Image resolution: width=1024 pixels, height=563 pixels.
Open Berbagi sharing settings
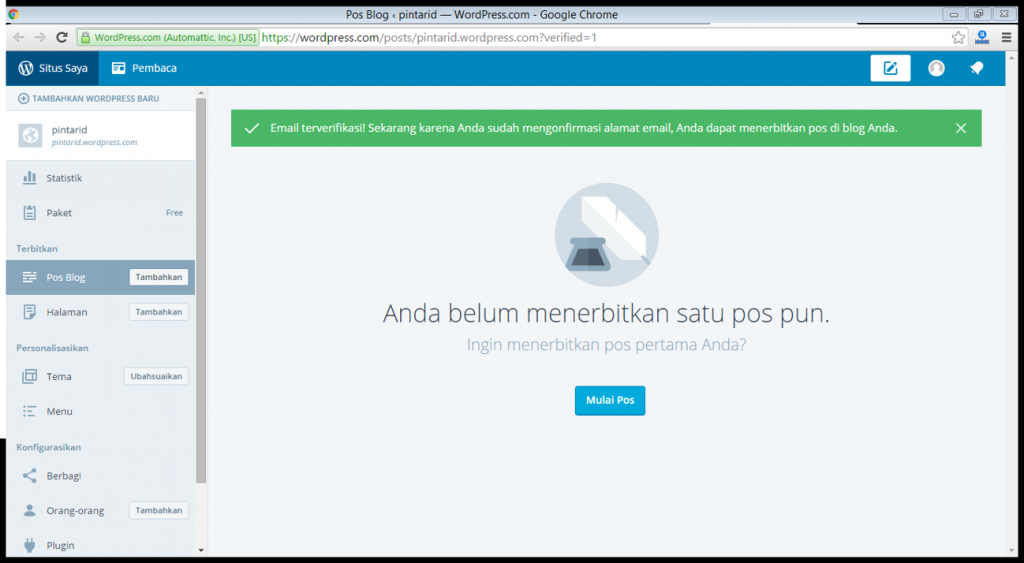pos(101,475)
